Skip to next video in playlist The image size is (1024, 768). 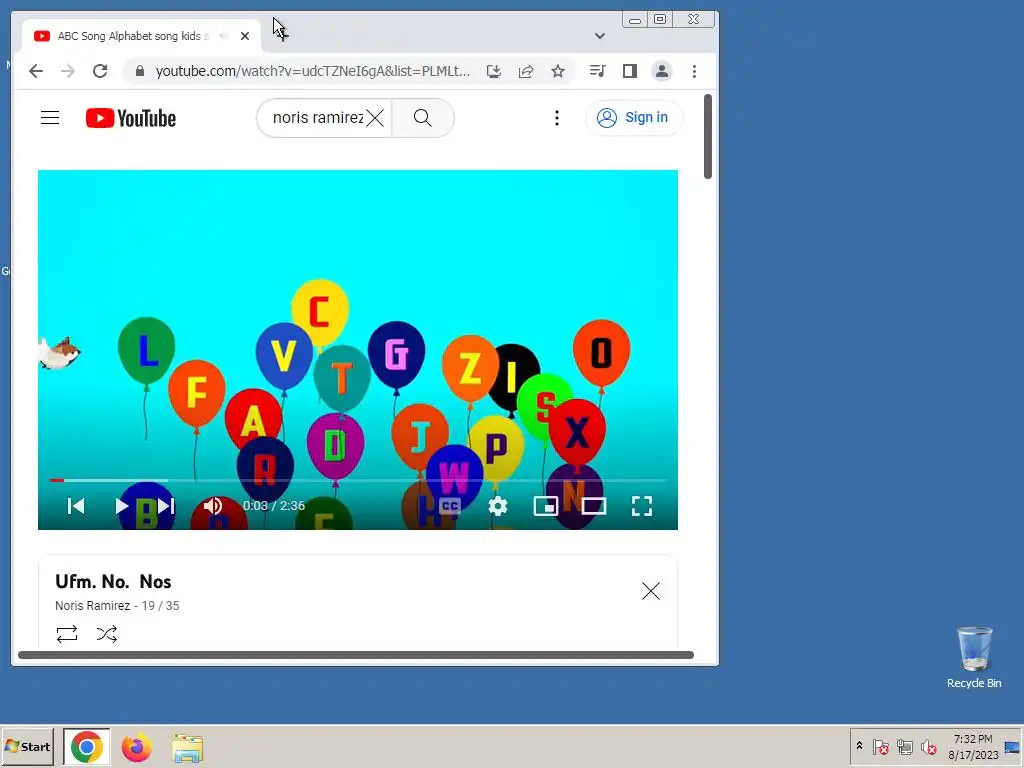pyautogui.click(x=166, y=506)
